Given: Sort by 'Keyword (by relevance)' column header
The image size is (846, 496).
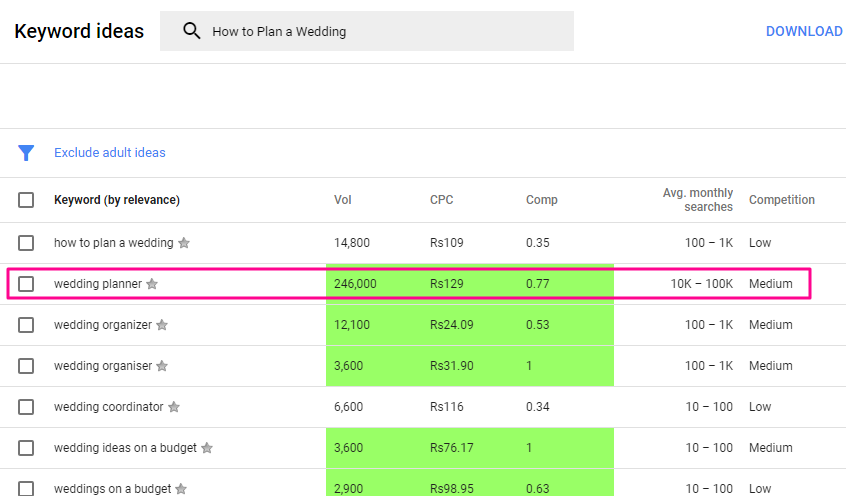Looking at the screenshot, I should [117, 200].
